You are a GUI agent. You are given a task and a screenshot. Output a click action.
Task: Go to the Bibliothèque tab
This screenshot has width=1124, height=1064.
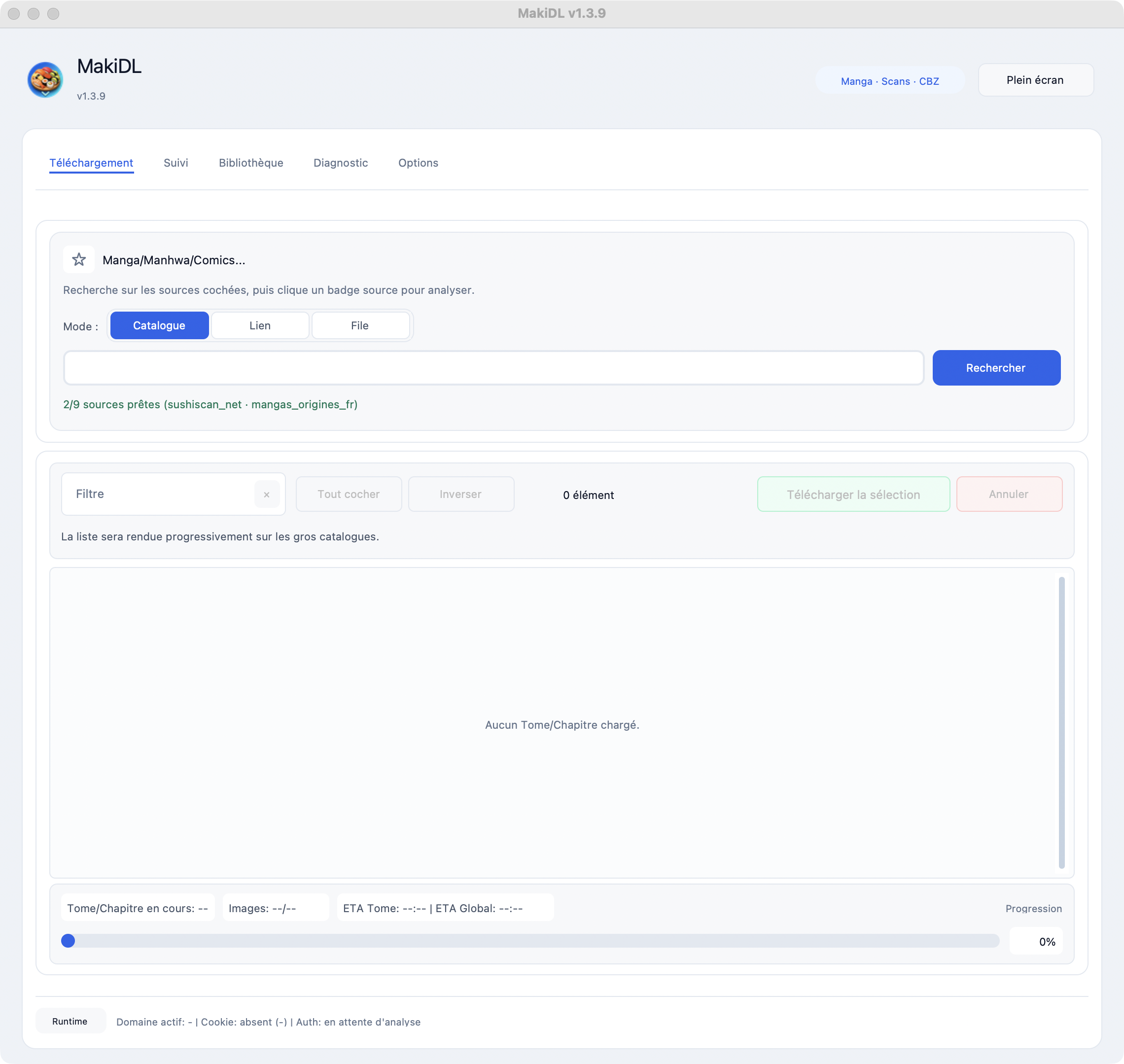click(x=251, y=163)
